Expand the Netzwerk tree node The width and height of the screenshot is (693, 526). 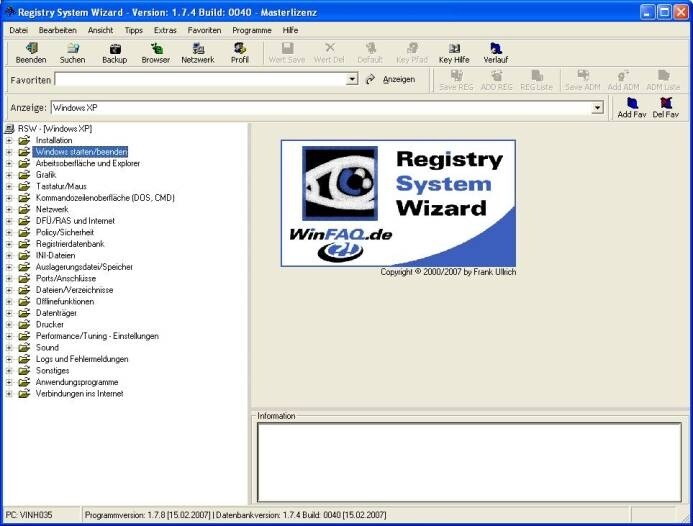click(x=9, y=209)
